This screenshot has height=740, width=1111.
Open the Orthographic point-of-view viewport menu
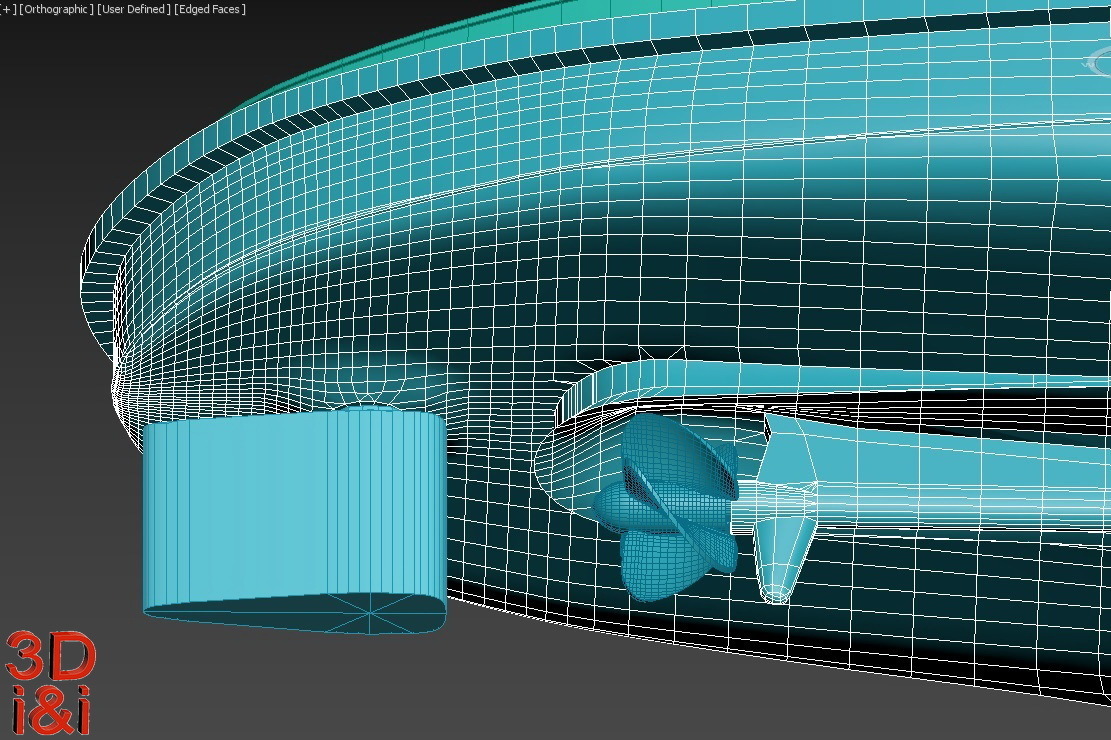tap(57, 9)
